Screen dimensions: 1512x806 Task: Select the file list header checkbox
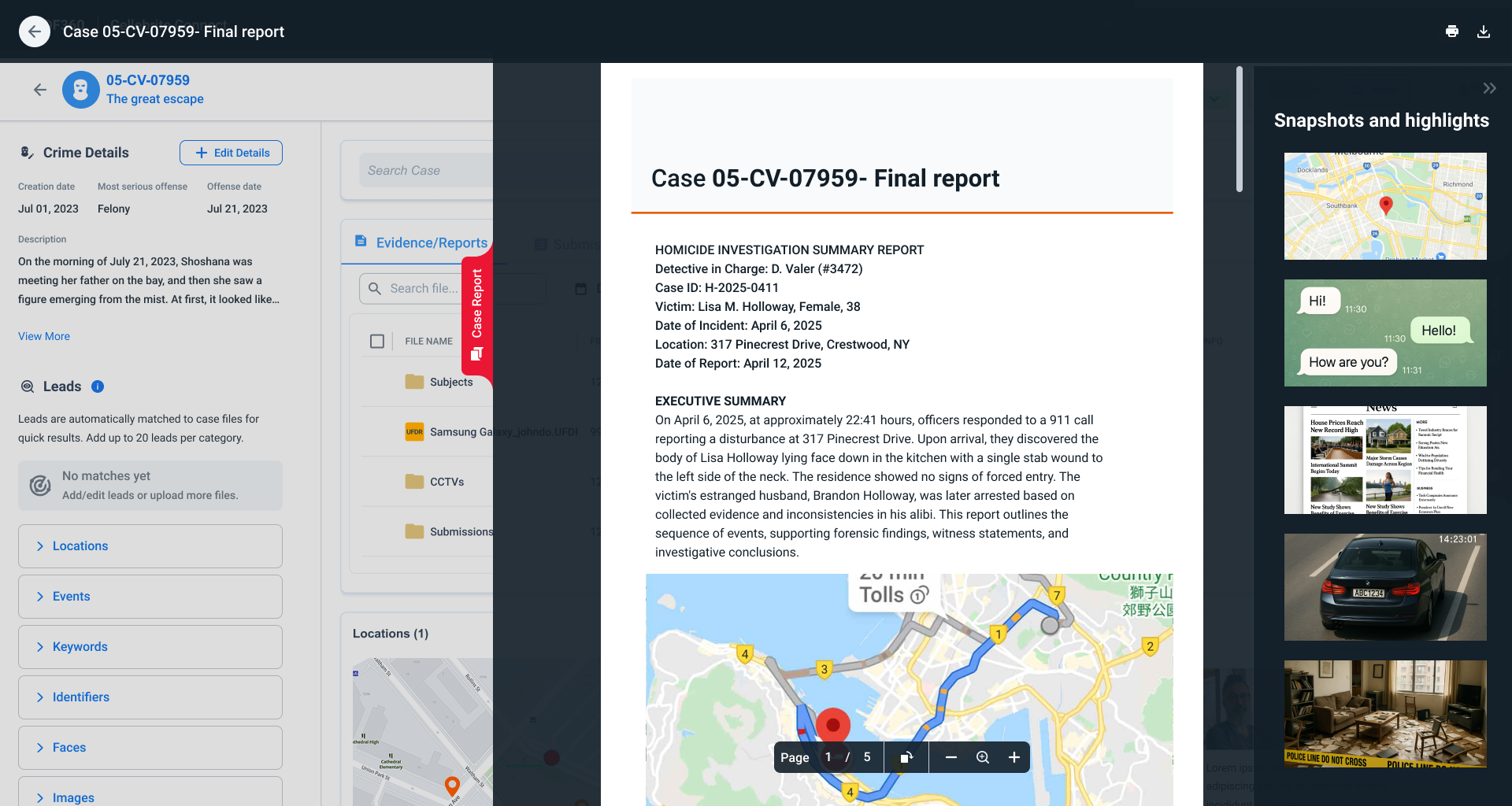click(x=378, y=341)
